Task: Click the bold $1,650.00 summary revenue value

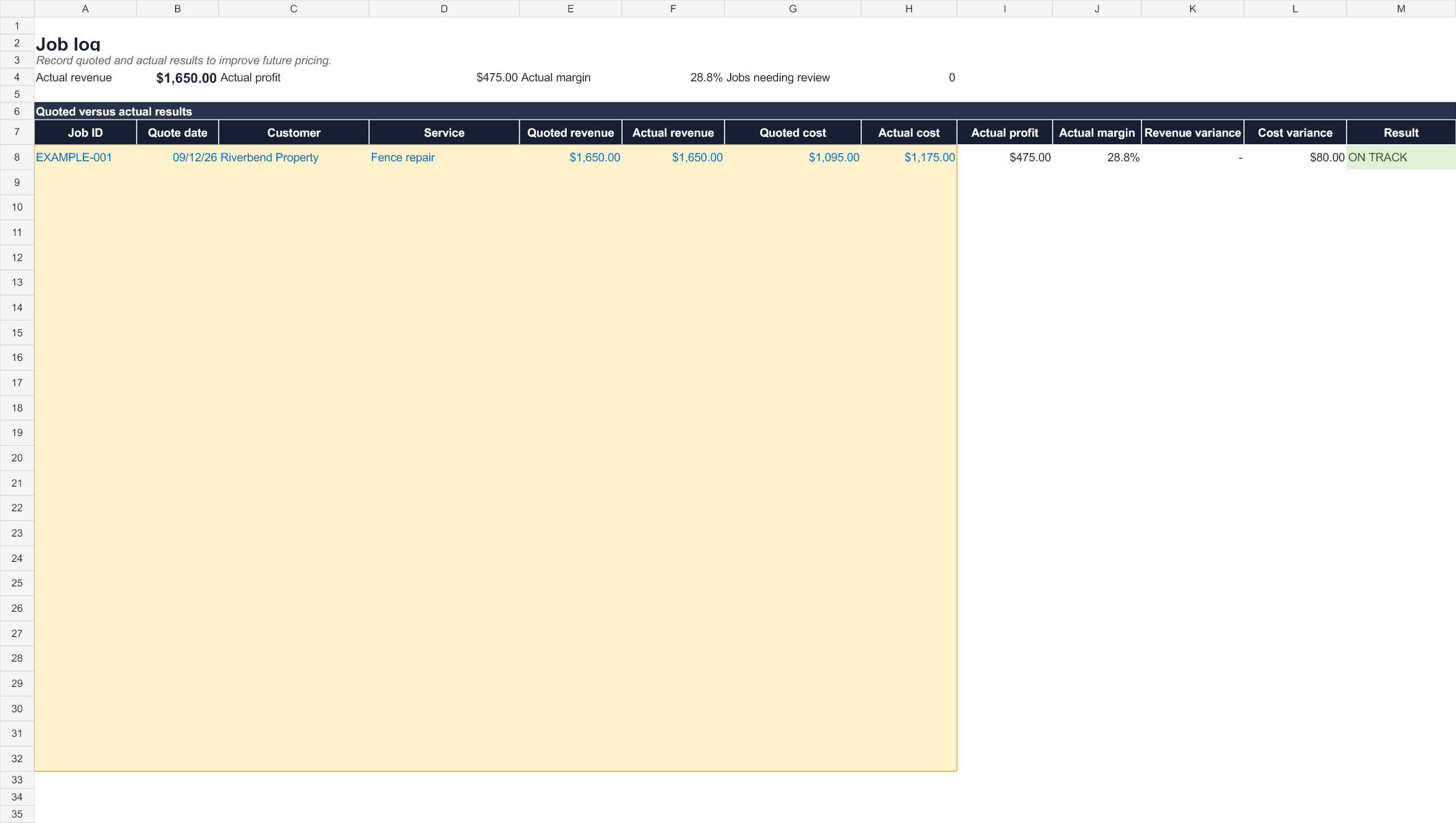Action: pyautogui.click(x=186, y=78)
